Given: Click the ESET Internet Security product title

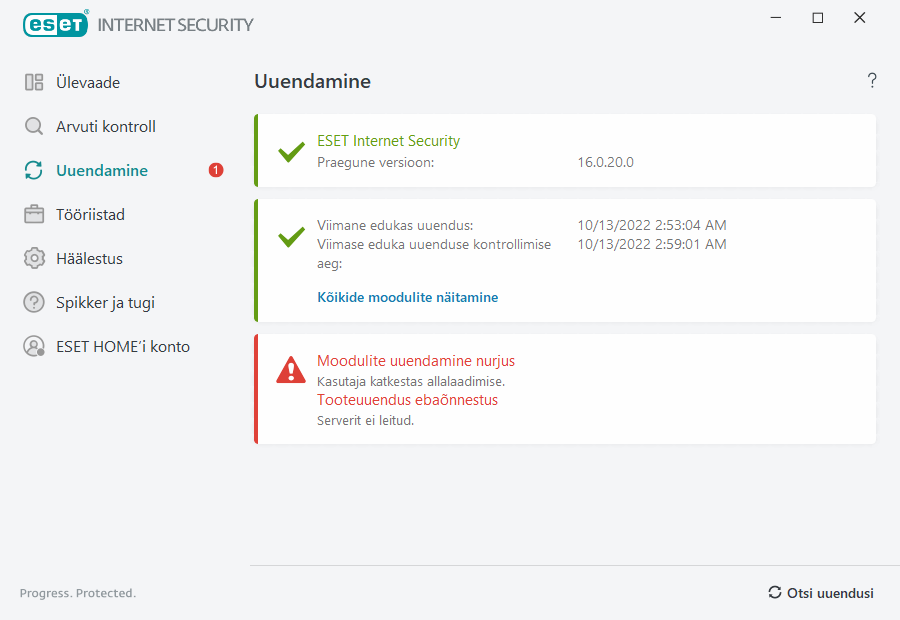Looking at the screenshot, I should 388,141.
